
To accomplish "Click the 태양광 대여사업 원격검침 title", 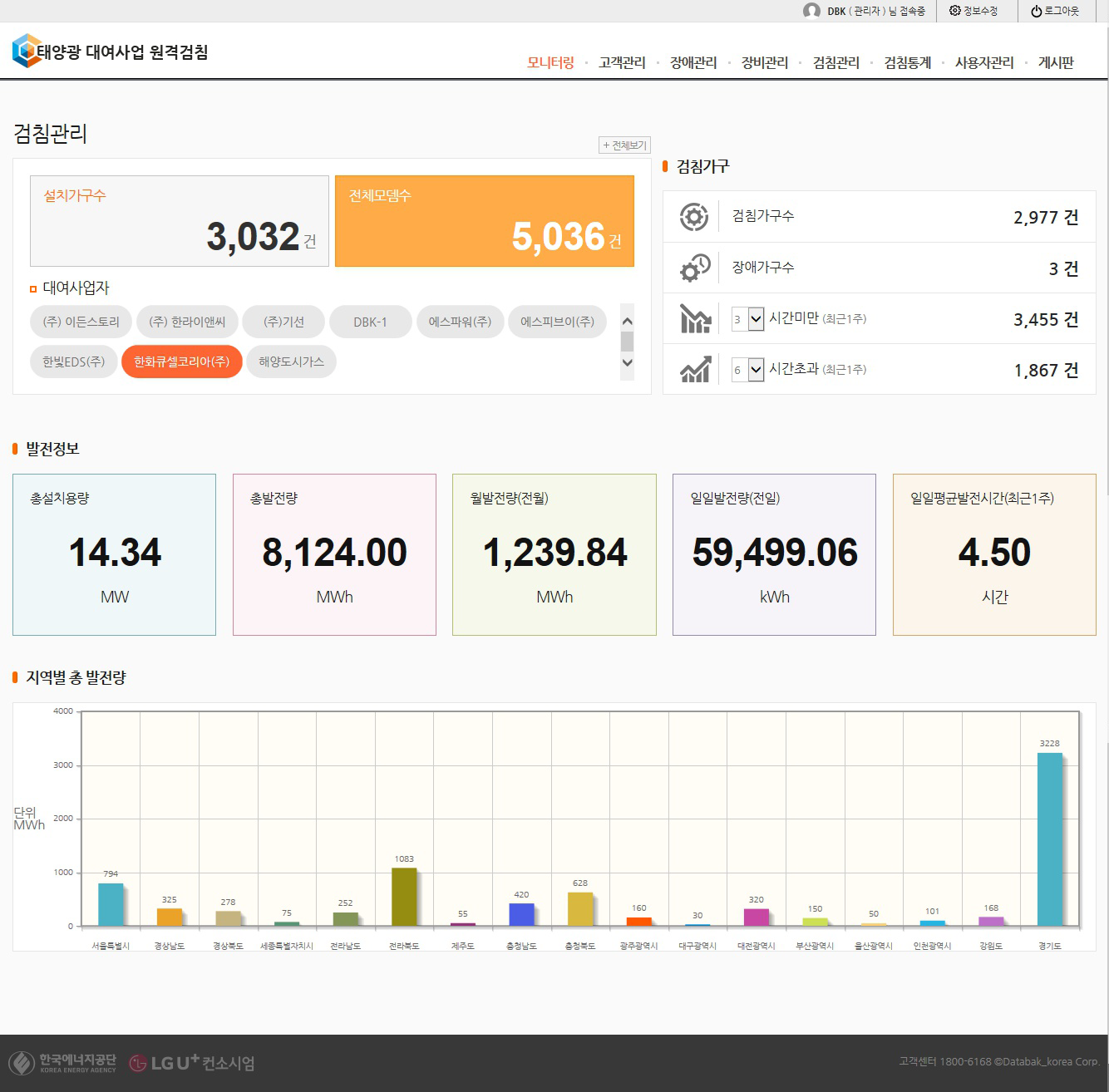I will point(123,52).
